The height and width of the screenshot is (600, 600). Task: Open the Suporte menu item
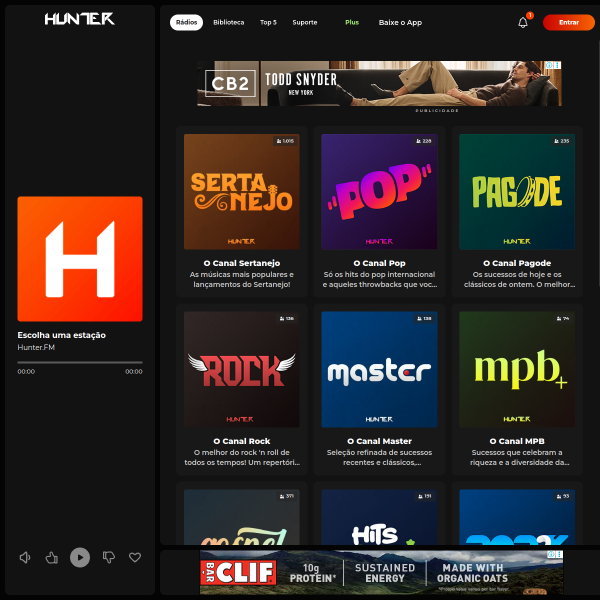pos(305,23)
